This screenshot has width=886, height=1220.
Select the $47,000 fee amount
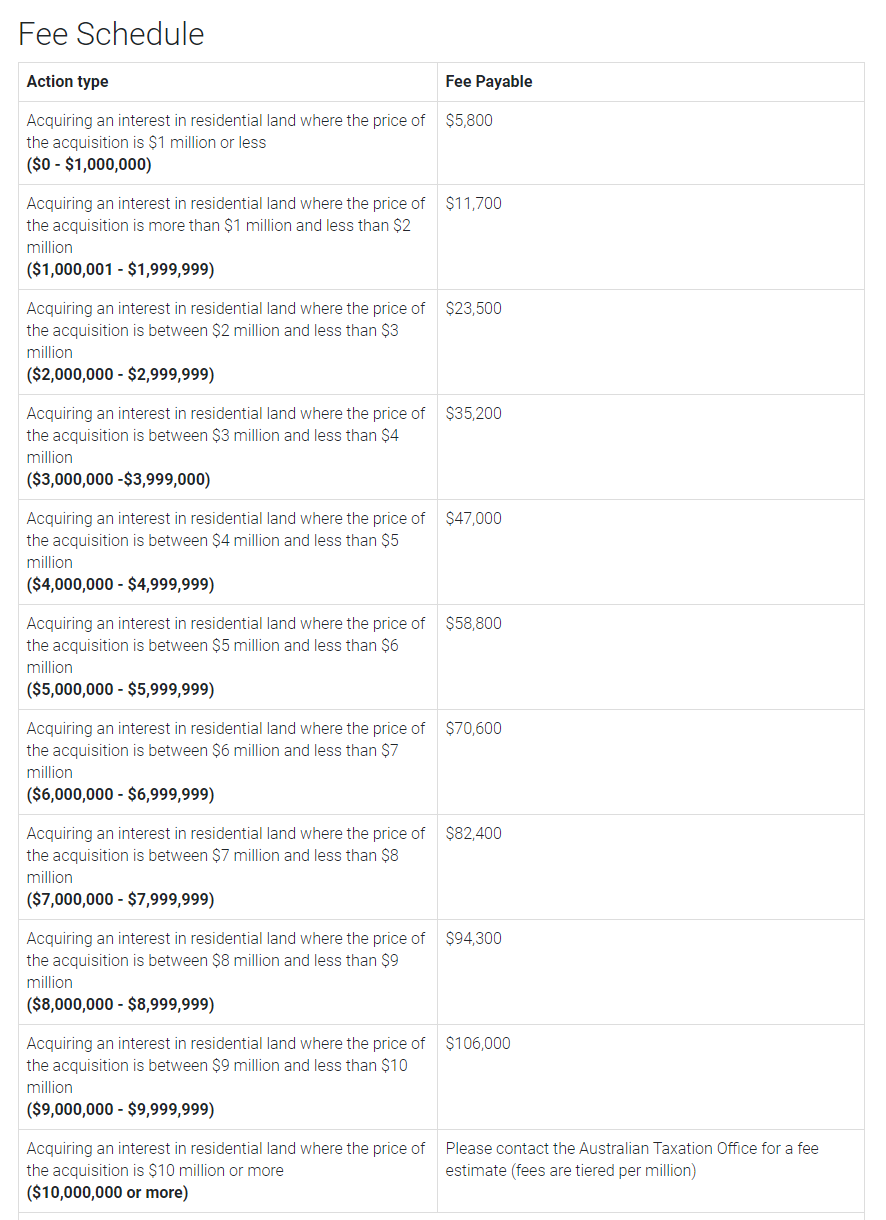coord(474,519)
